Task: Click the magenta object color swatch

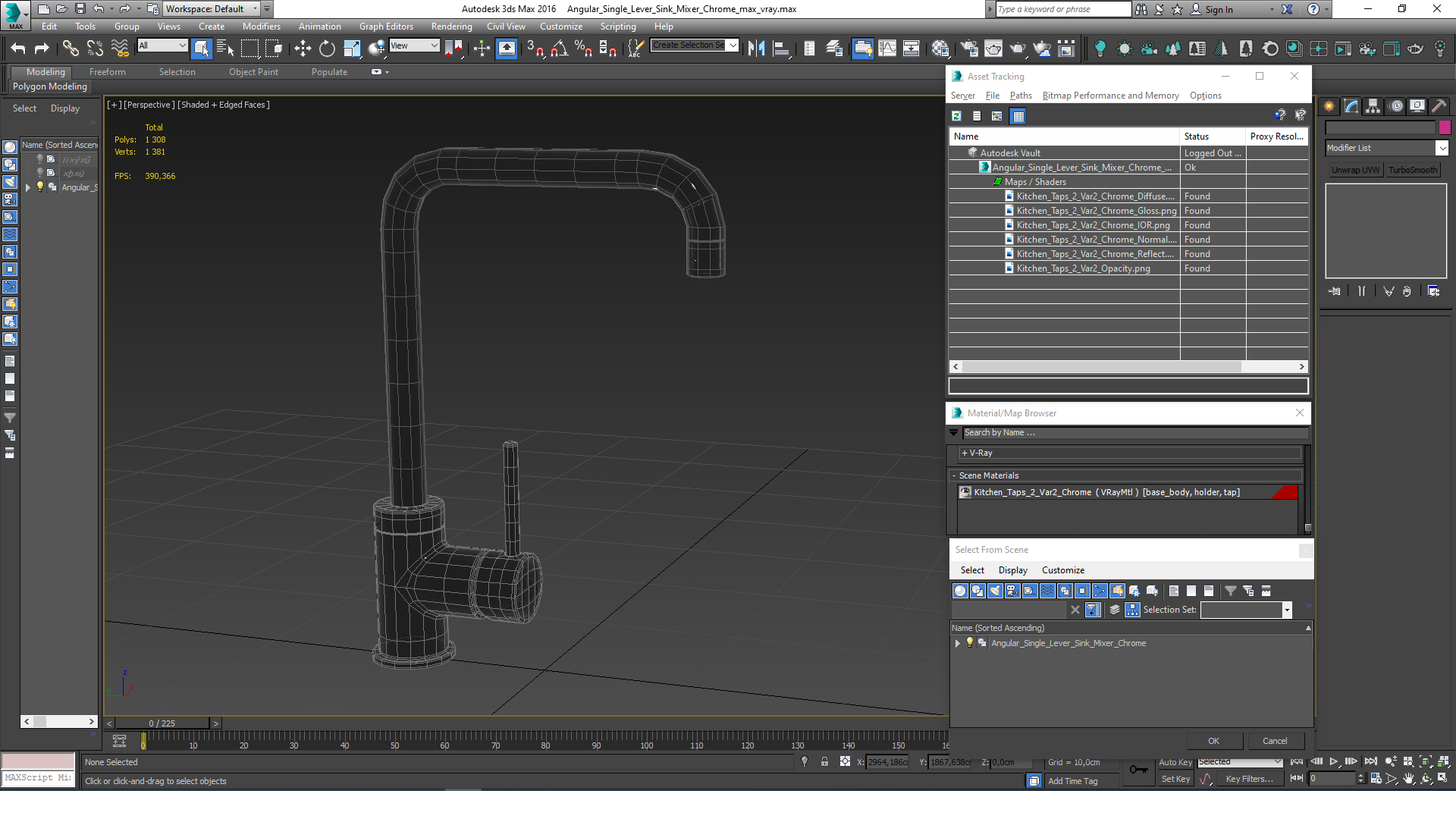Action: (x=1445, y=127)
